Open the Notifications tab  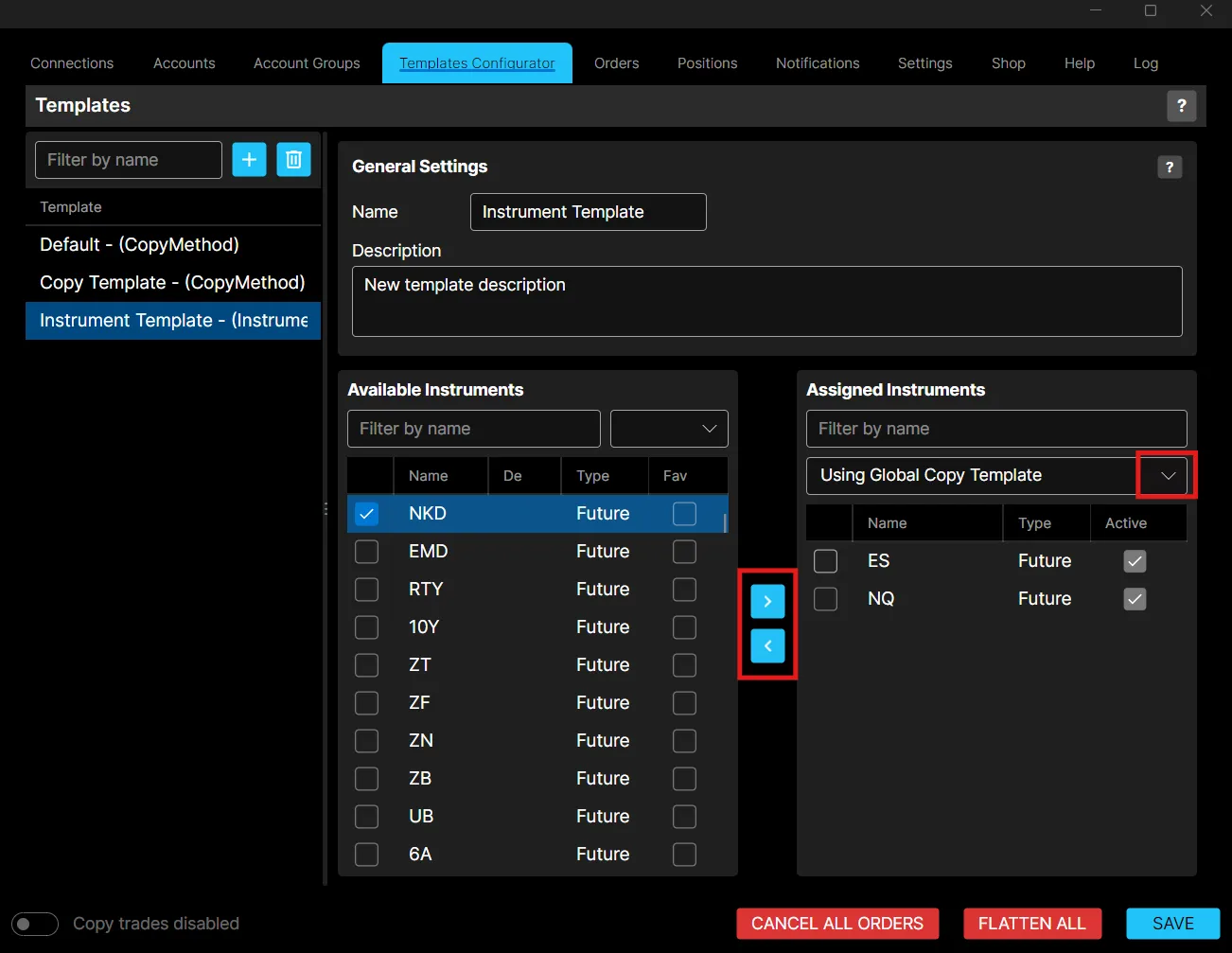(818, 63)
